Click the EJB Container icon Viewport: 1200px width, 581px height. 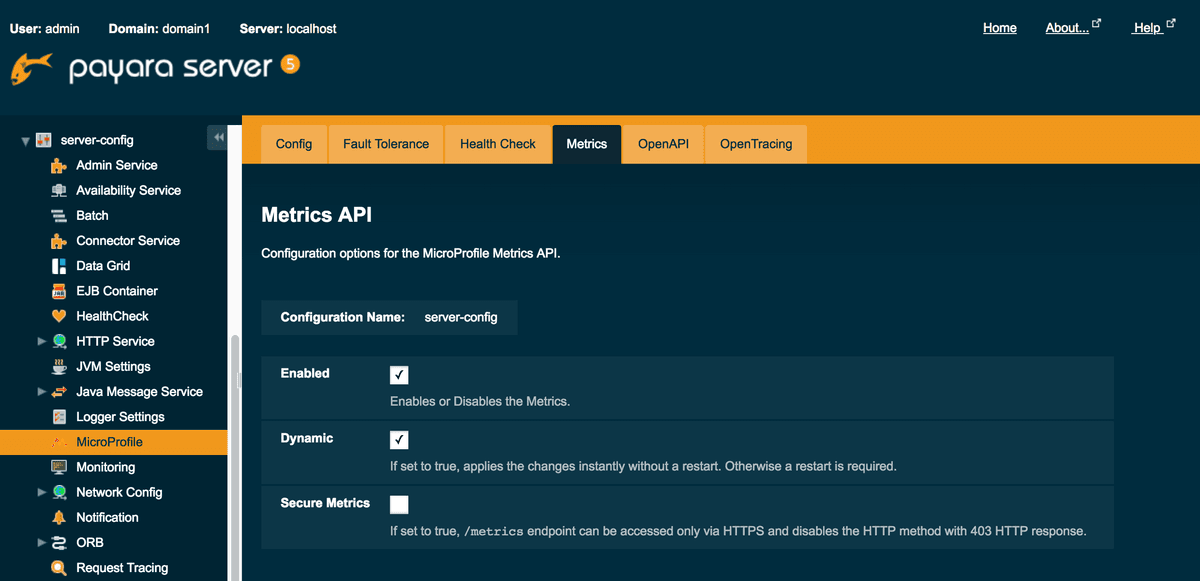click(59, 291)
